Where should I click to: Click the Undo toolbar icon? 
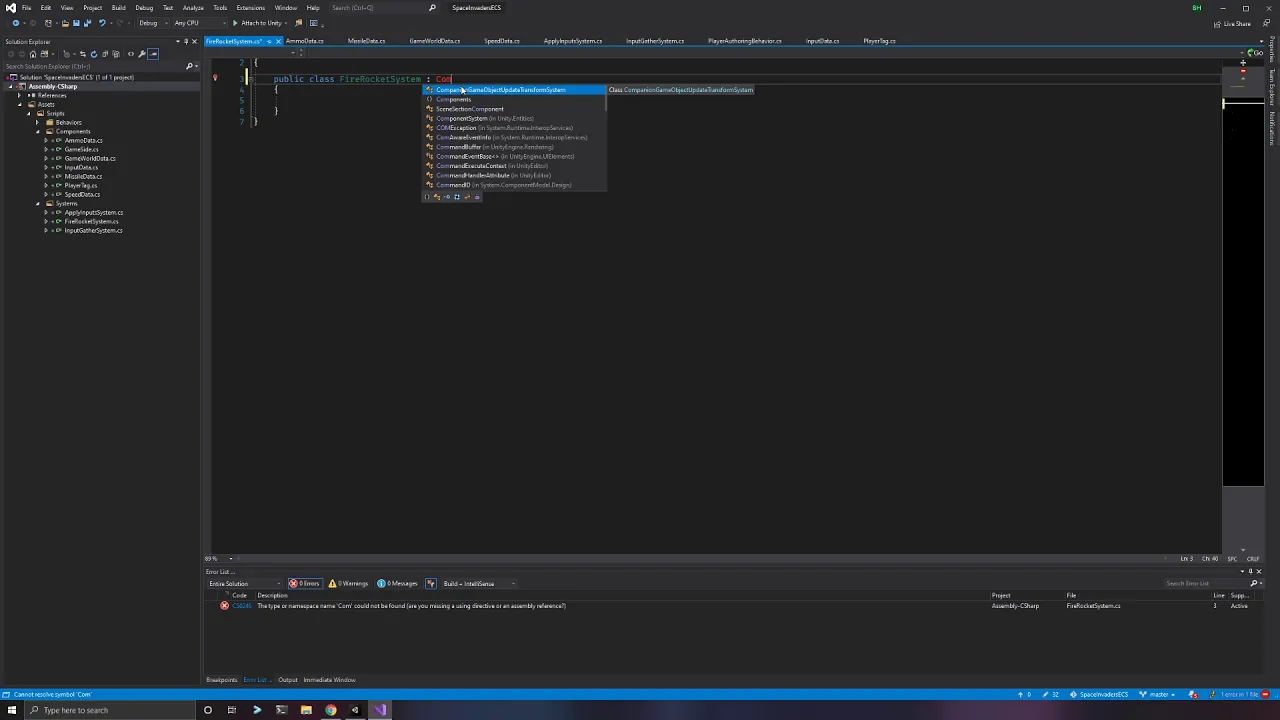pyautogui.click(x=102, y=23)
